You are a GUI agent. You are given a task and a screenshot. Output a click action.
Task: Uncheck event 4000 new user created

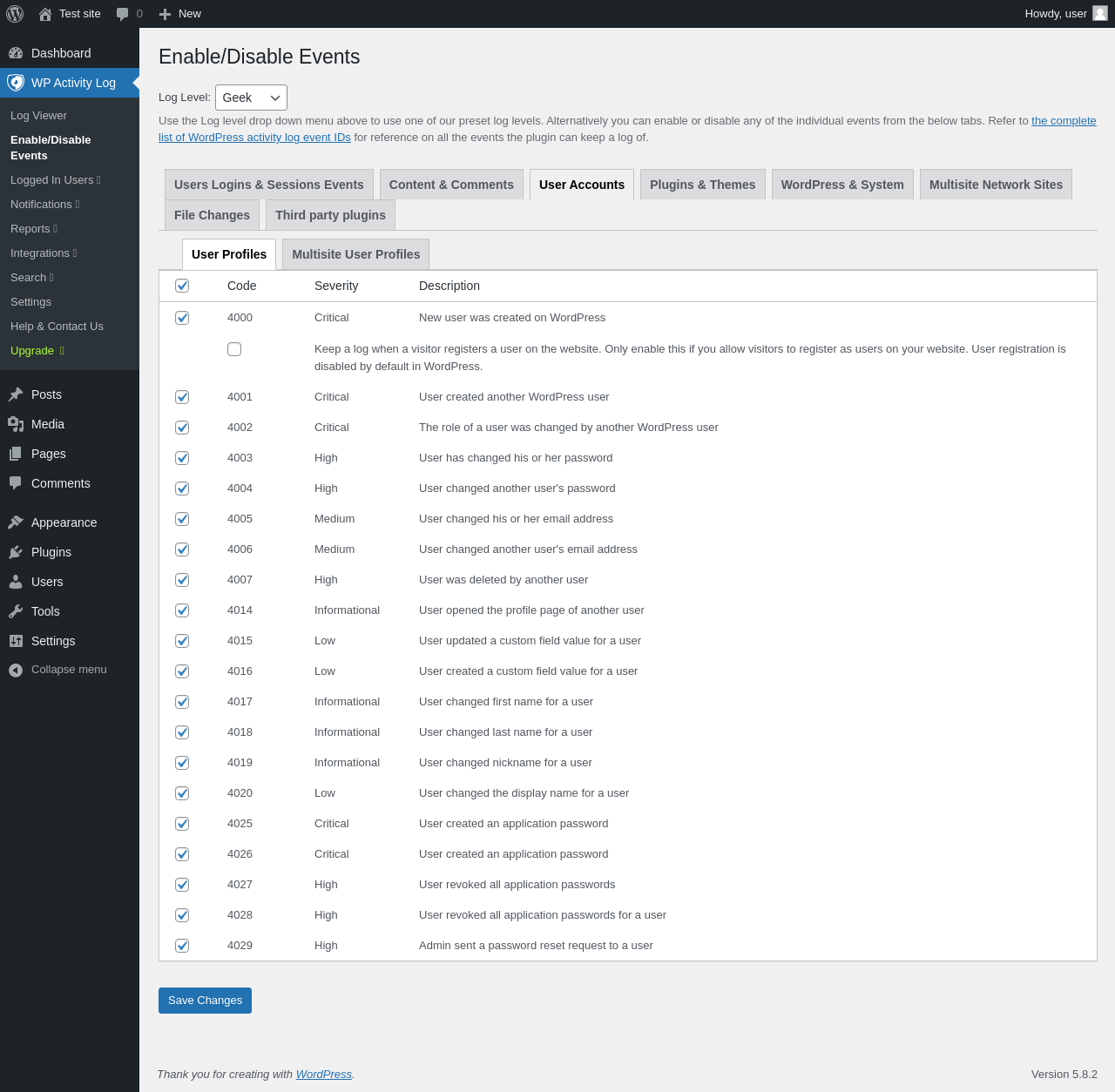tap(182, 318)
